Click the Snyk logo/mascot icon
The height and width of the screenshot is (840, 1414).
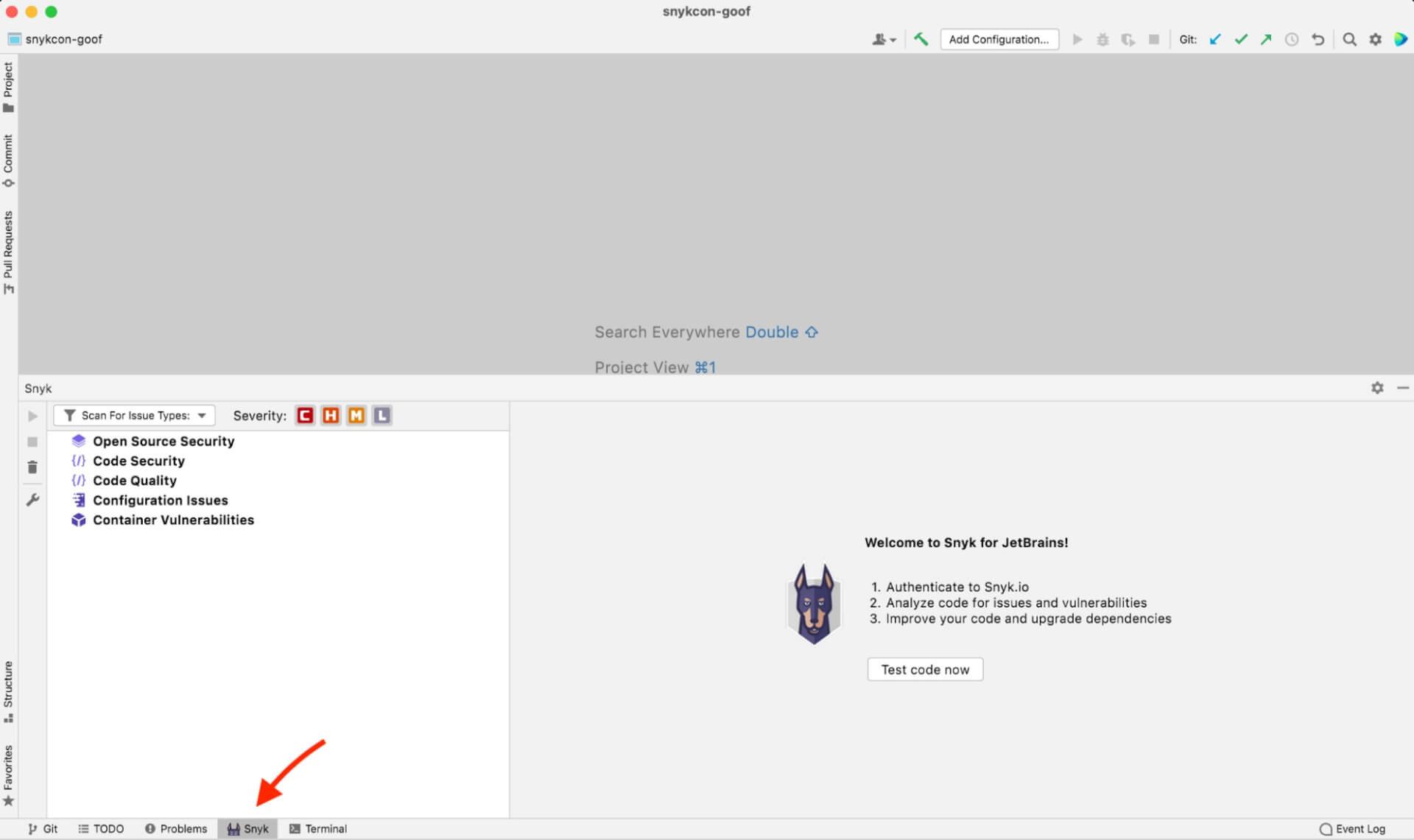(x=815, y=604)
